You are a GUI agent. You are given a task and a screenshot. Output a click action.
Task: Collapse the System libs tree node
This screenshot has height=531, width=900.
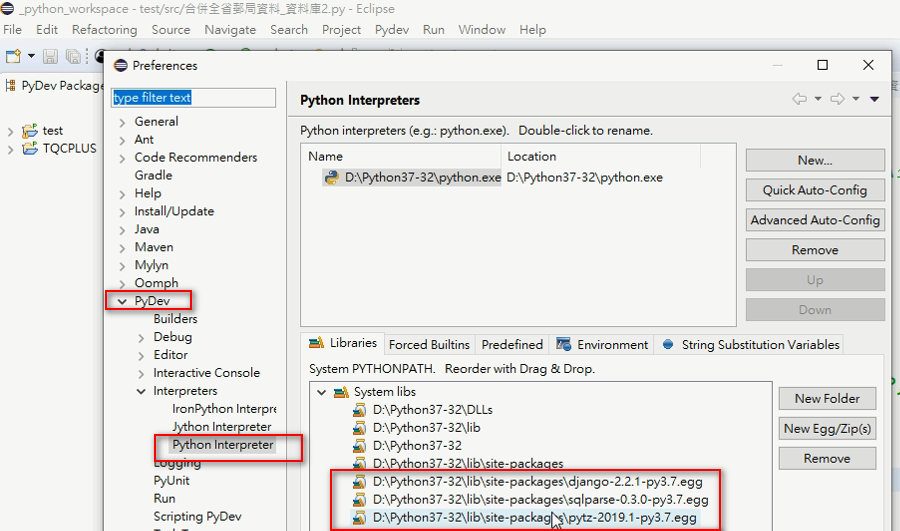(x=321, y=392)
